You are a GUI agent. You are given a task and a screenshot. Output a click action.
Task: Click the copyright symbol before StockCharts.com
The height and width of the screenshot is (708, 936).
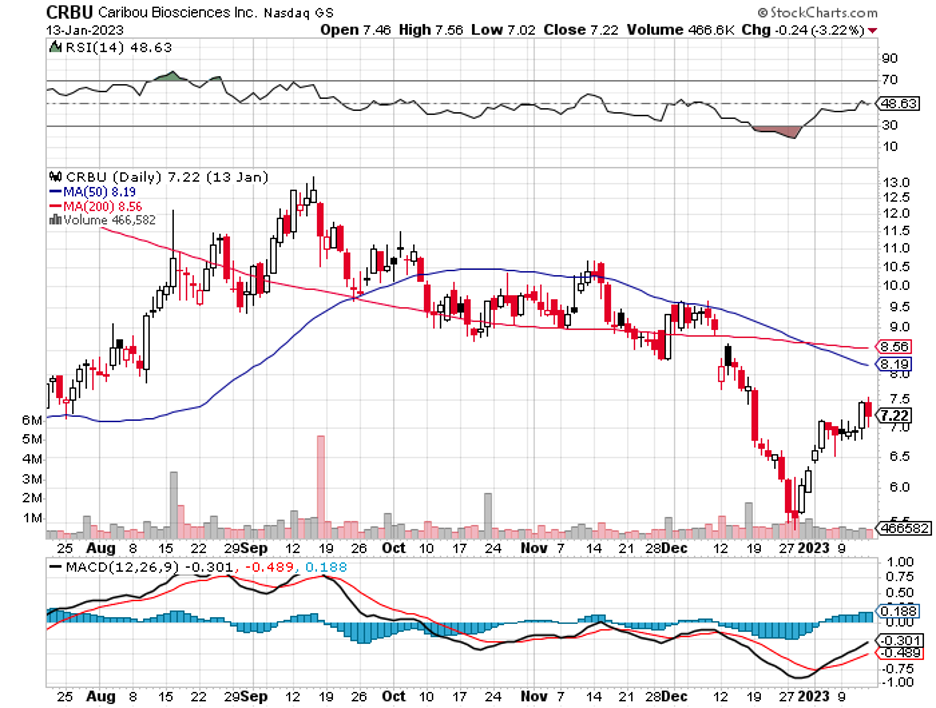[x=765, y=14]
